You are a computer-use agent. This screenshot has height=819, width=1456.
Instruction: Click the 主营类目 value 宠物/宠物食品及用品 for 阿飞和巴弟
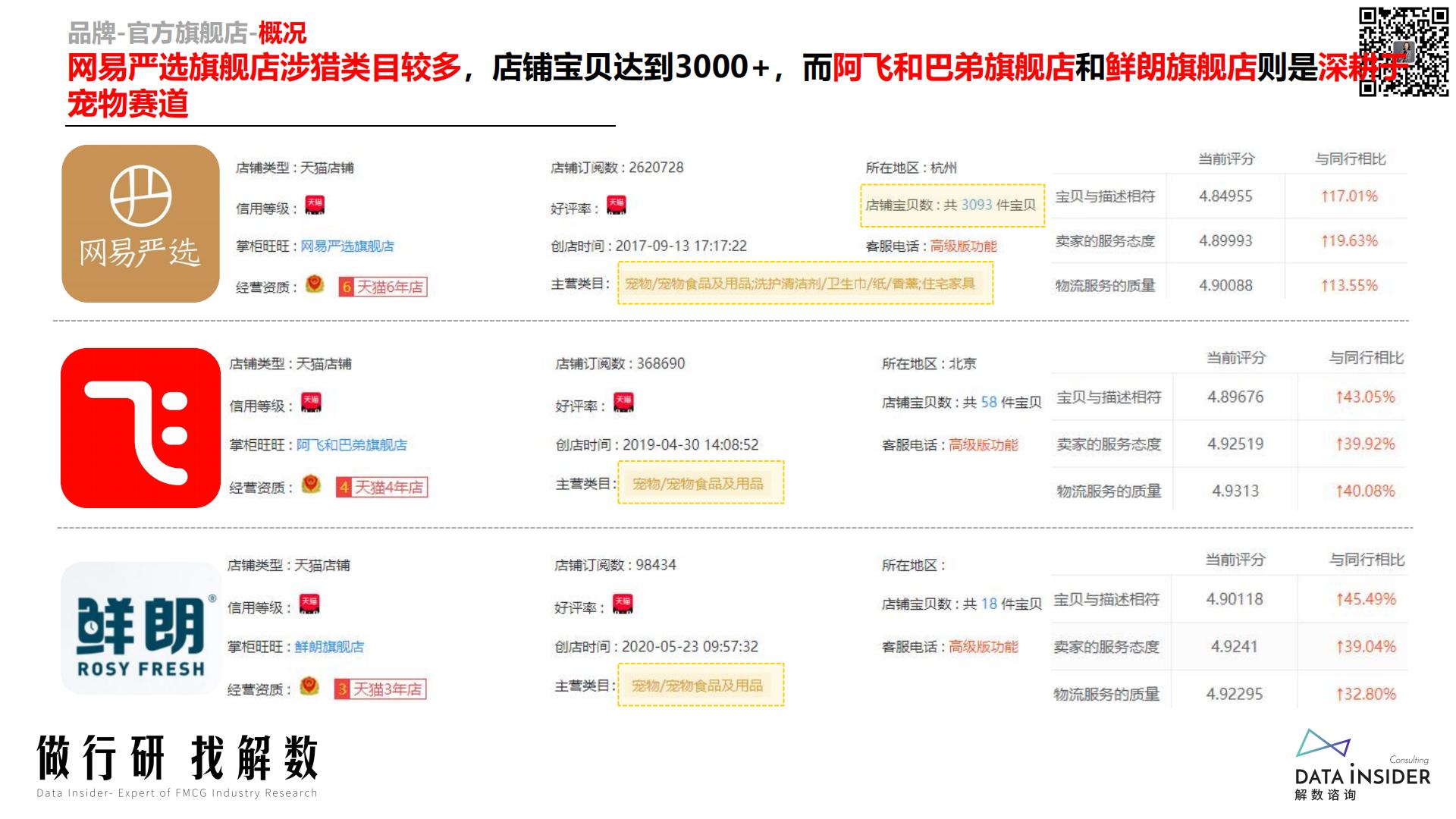tap(698, 483)
